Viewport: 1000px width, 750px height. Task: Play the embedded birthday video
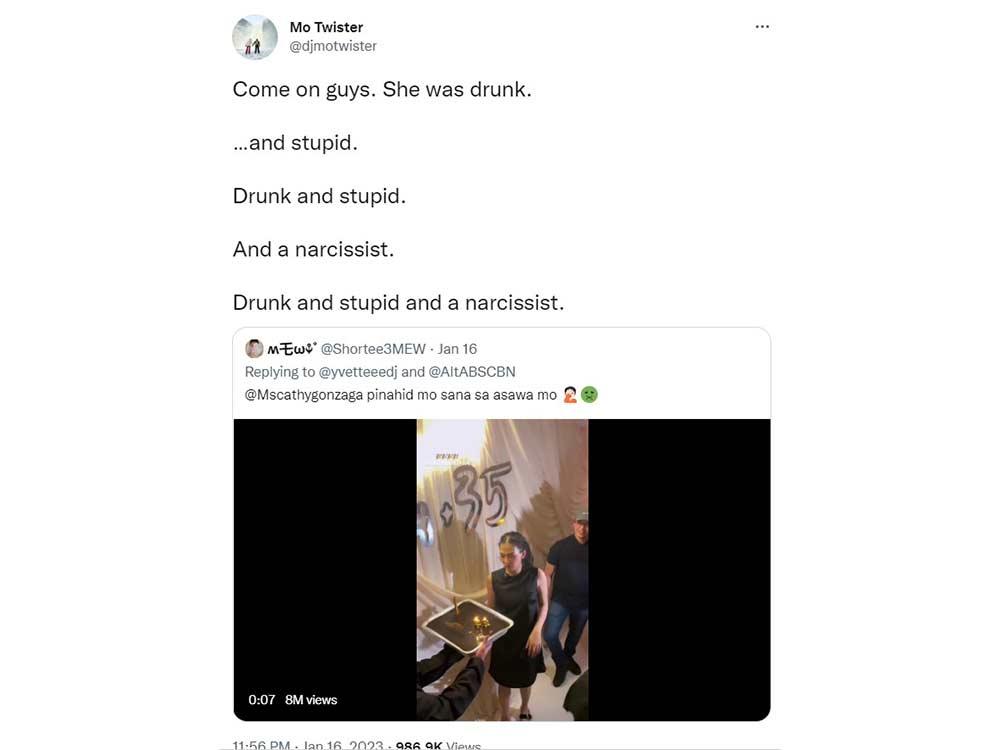click(502, 568)
